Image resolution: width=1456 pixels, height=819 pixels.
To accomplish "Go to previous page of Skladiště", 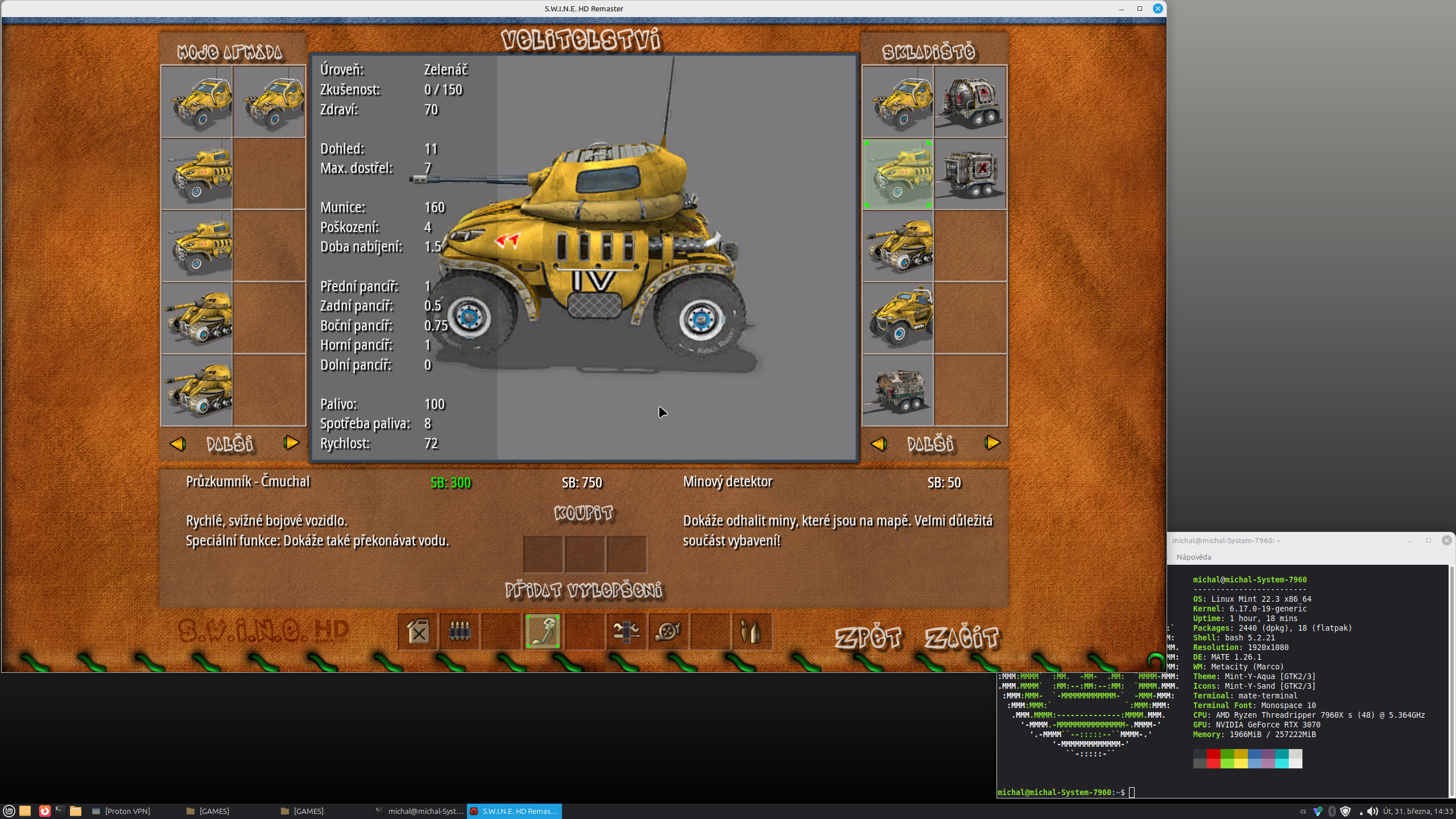I will tap(879, 444).
